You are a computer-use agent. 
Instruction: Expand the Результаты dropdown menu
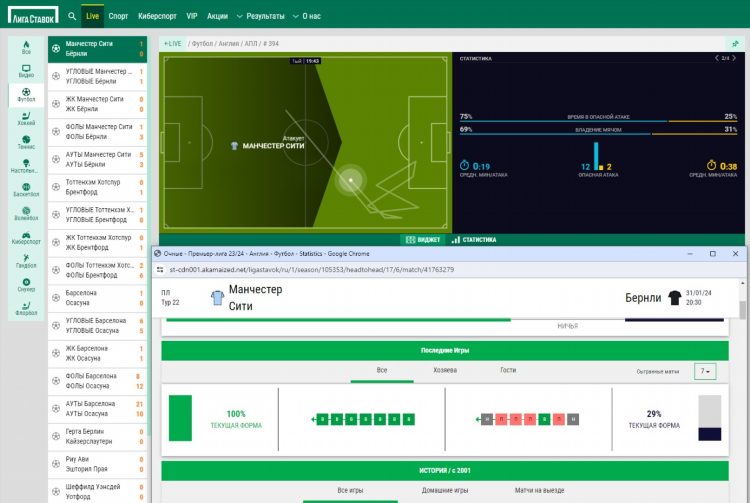click(261, 16)
